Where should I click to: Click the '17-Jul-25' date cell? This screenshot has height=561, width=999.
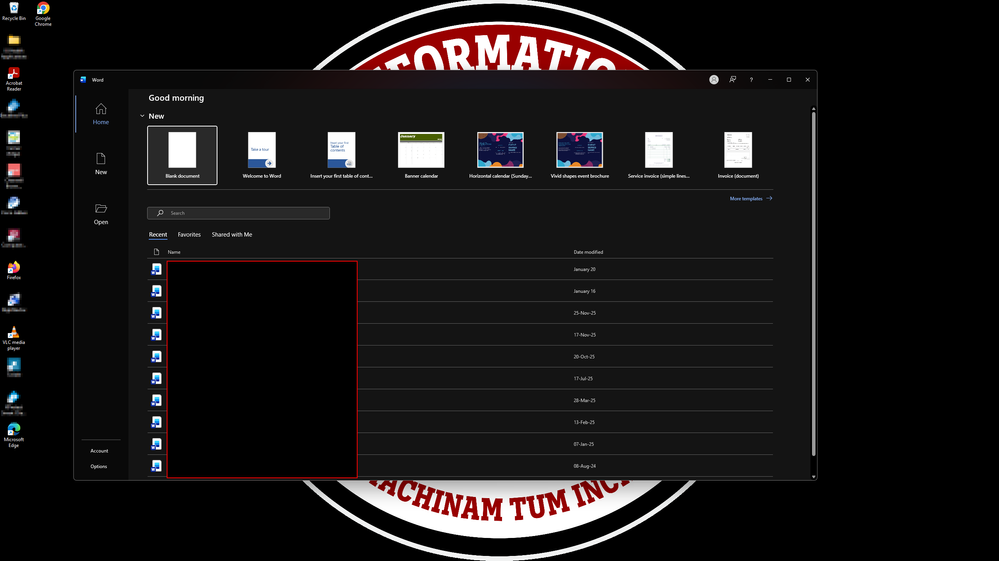tap(583, 378)
